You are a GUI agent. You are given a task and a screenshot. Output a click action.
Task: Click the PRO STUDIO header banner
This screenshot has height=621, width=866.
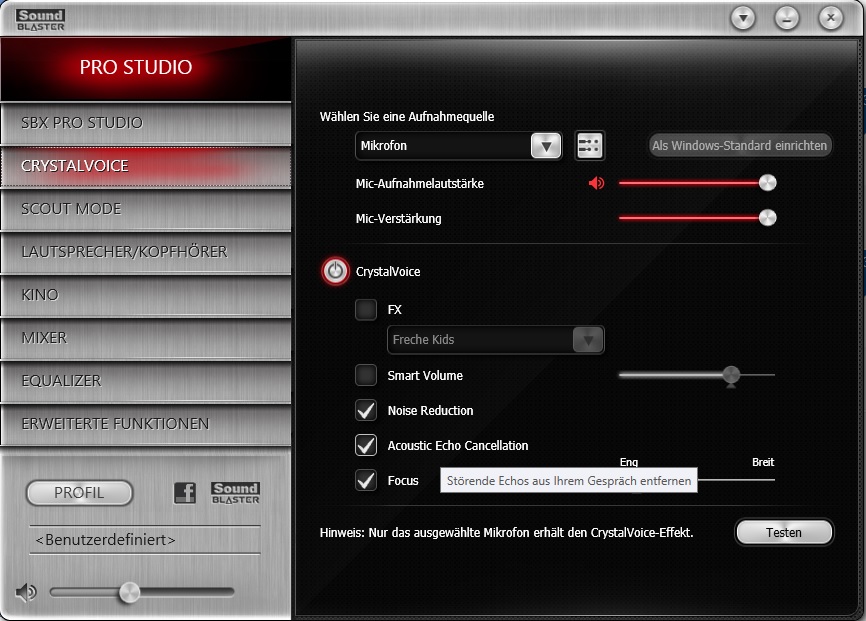tap(146, 69)
